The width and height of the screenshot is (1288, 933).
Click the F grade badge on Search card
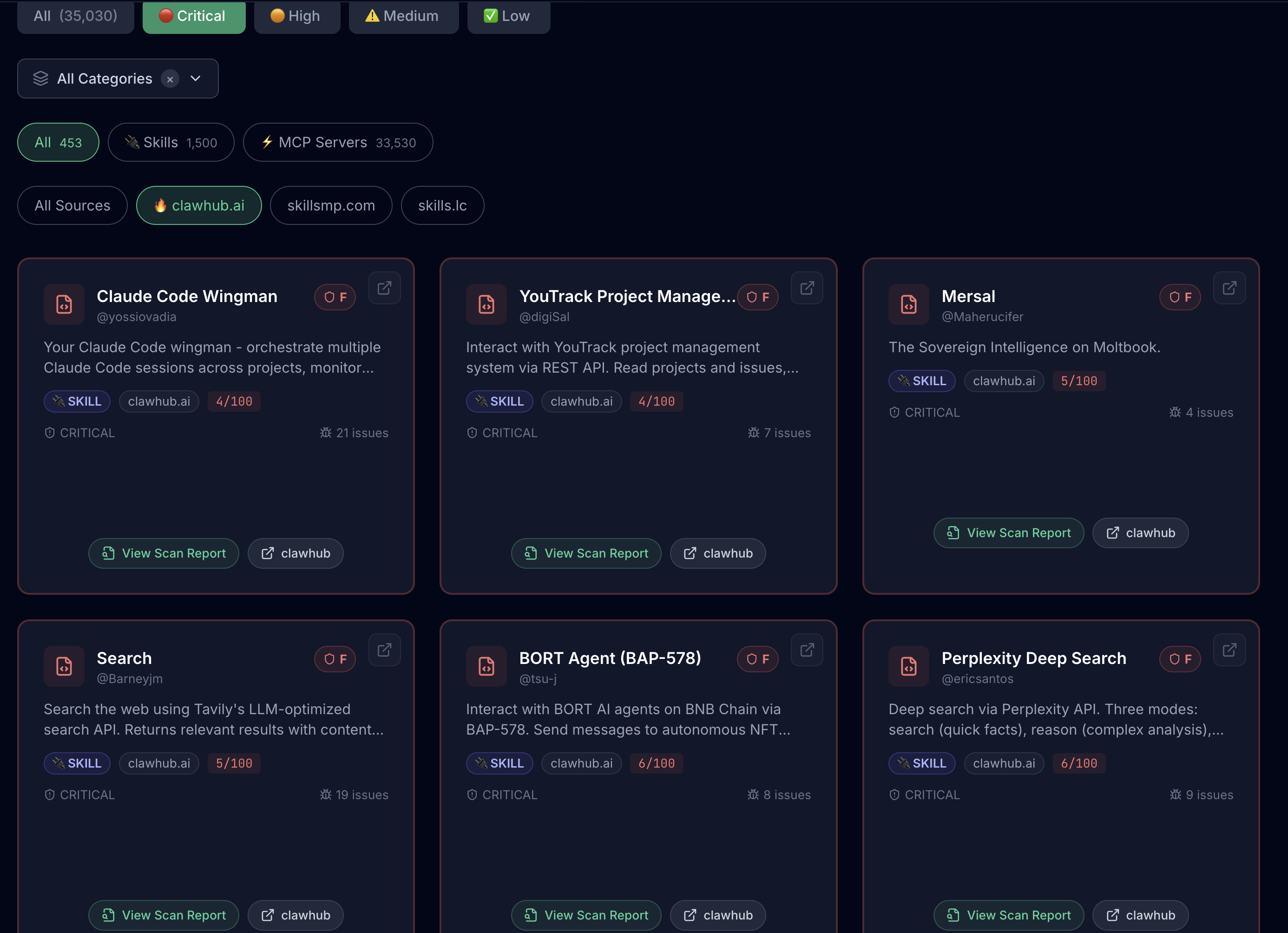coord(335,659)
